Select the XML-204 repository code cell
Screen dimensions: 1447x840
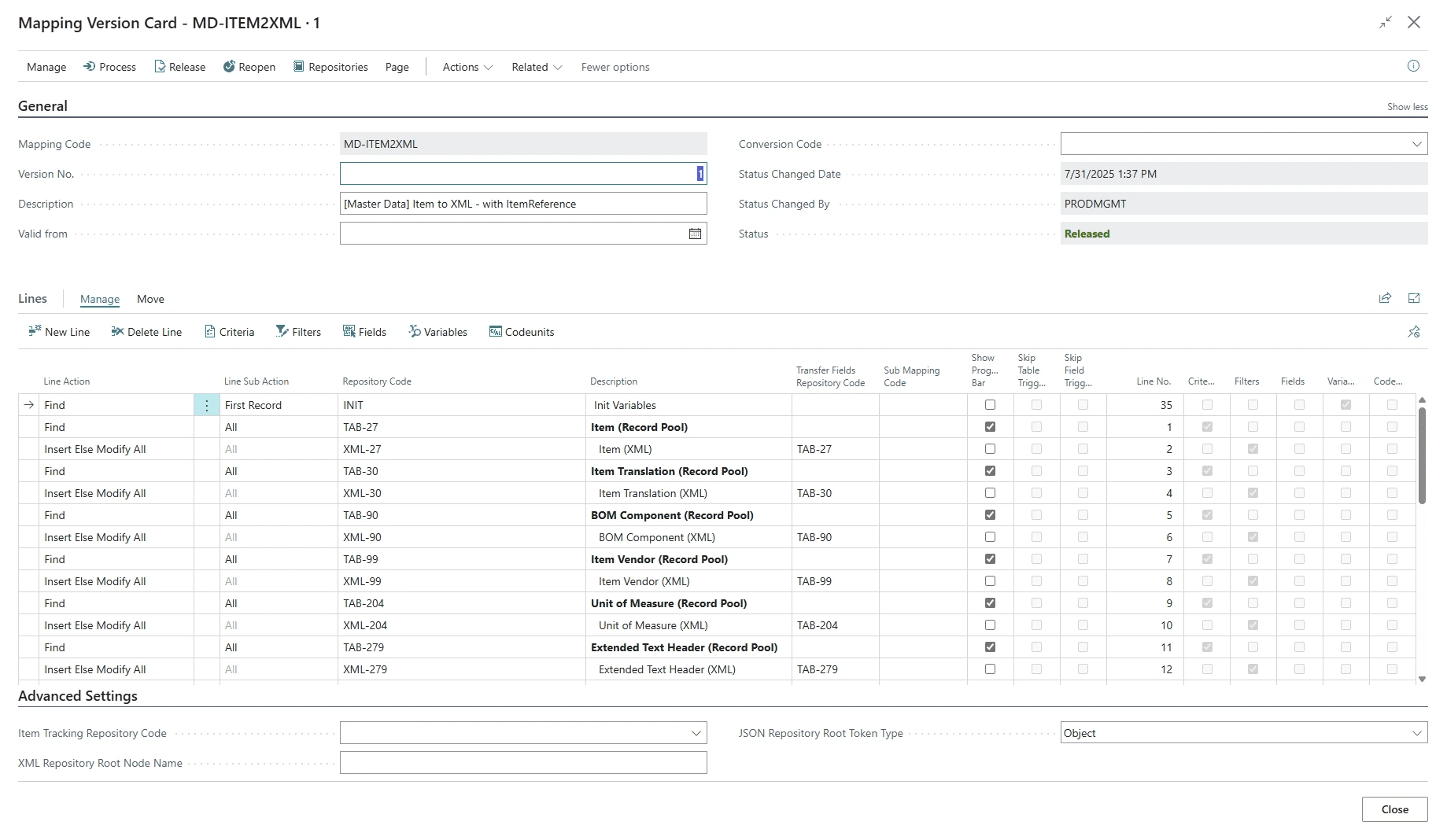462,625
